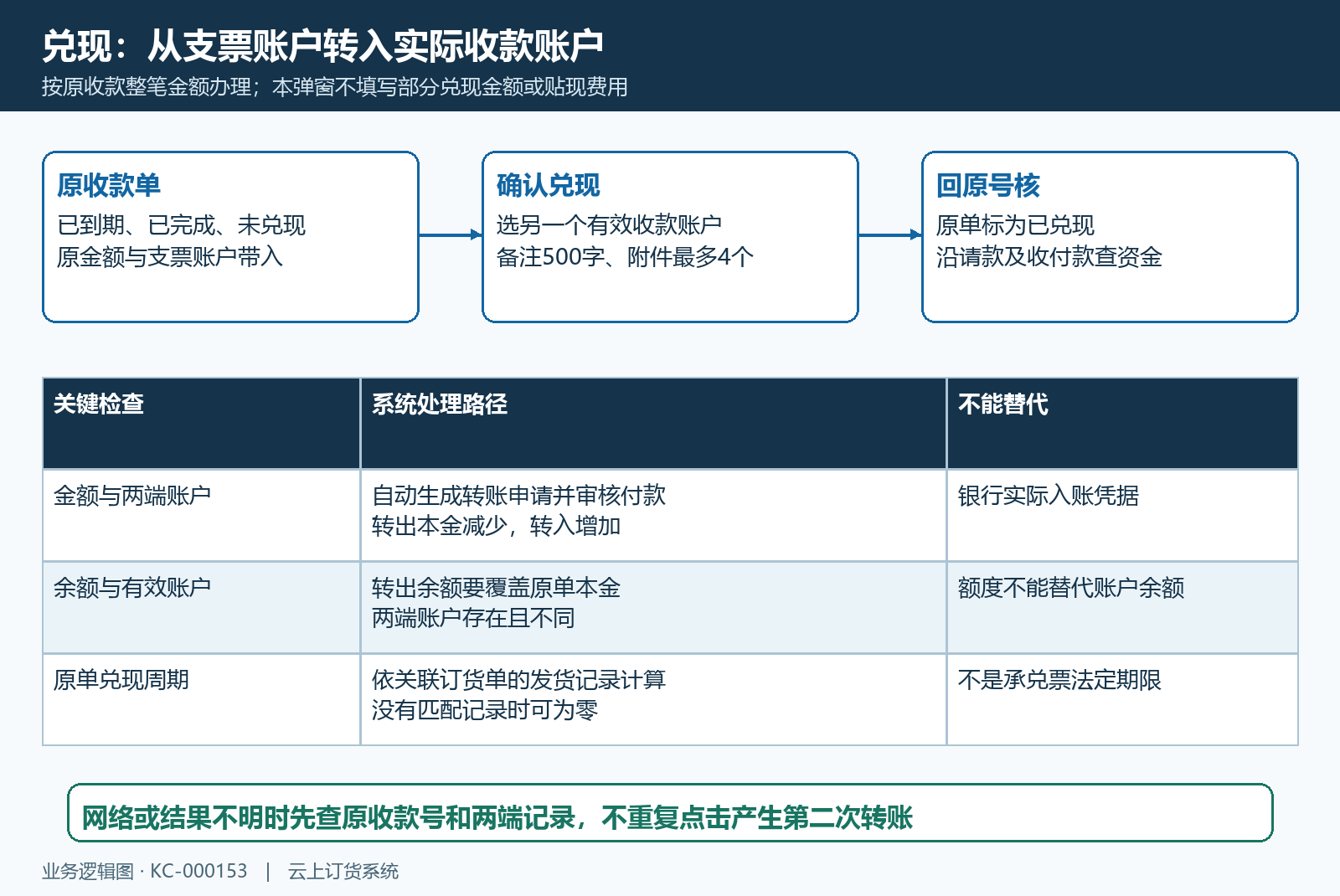This screenshot has height=896, width=1340.
Task: Click the line 转出本金减少，转入增加
Action: 496,526
